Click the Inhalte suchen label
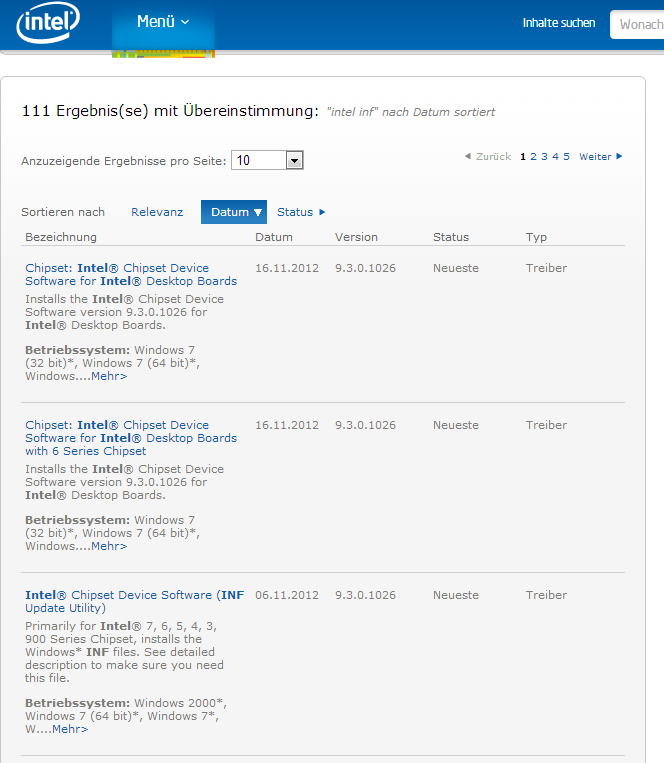This screenshot has height=763, width=664. [558, 23]
